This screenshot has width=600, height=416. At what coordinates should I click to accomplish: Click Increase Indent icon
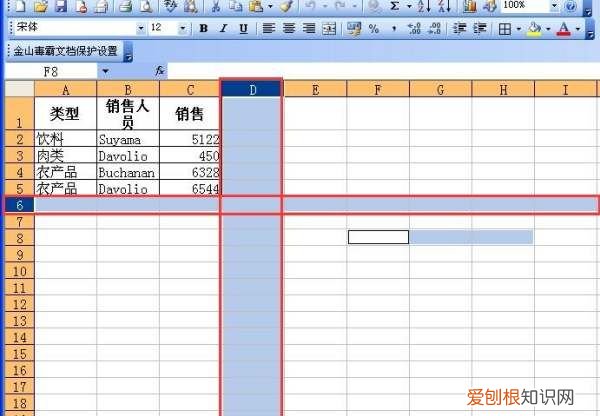pos(480,28)
